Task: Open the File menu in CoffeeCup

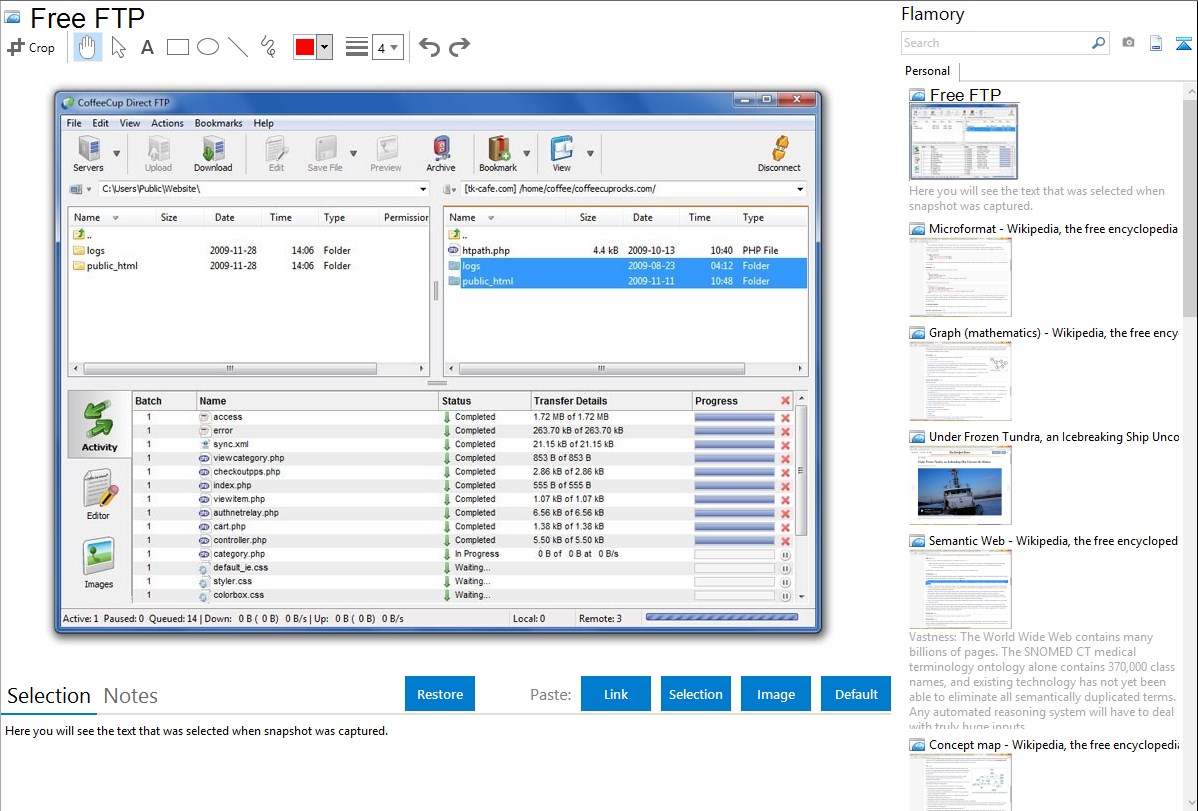Action: [74, 123]
